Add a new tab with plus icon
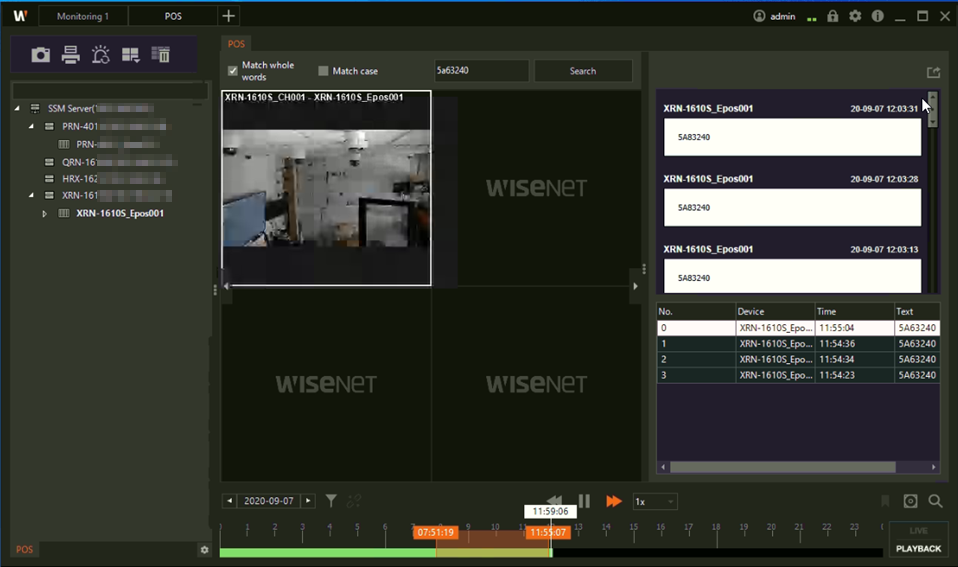 229,16
